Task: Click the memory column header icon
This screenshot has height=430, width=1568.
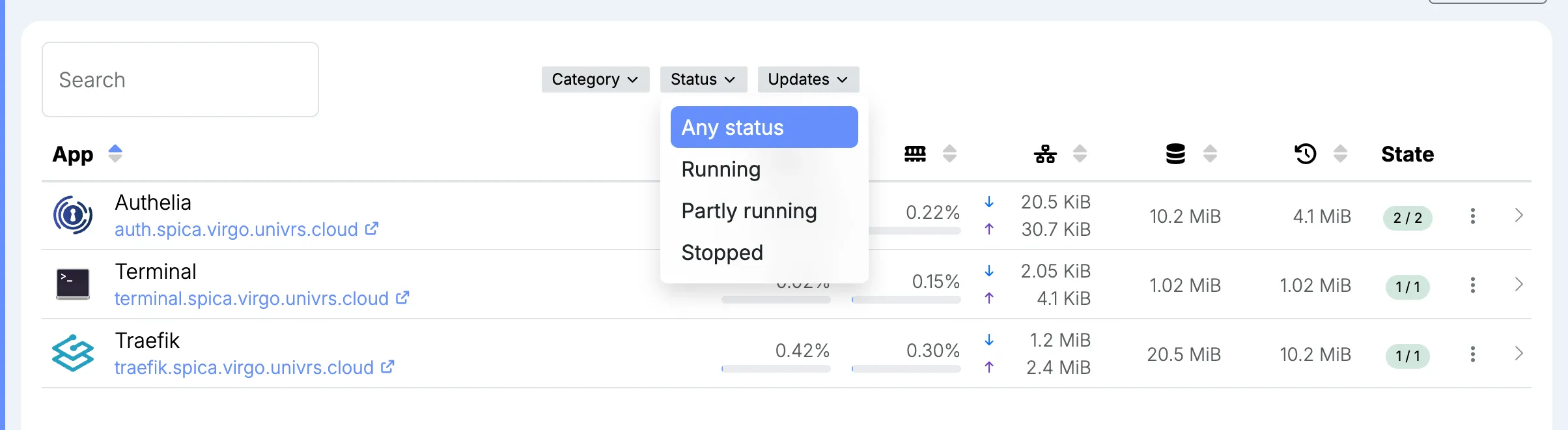Action: pos(915,154)
